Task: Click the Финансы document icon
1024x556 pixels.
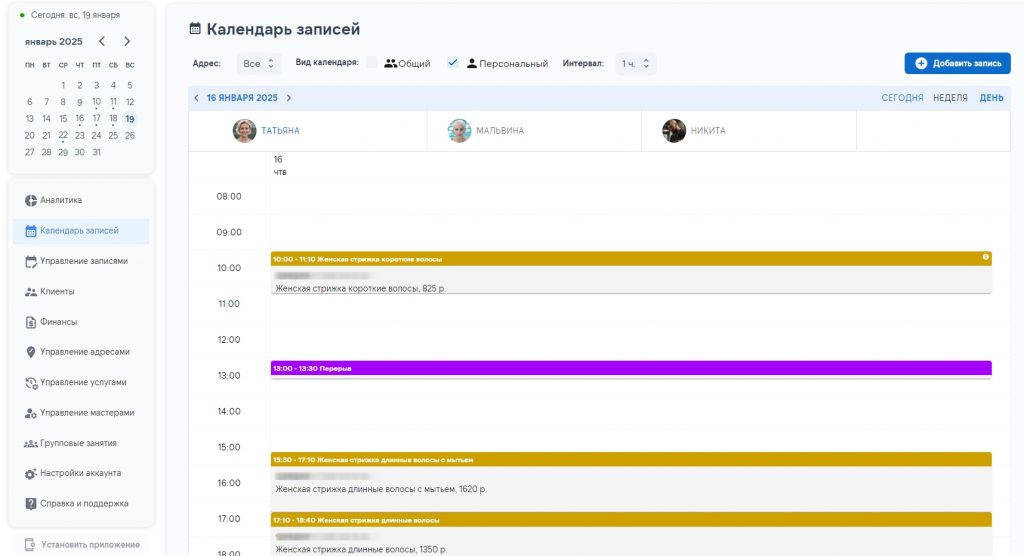Action: (31, 322)
